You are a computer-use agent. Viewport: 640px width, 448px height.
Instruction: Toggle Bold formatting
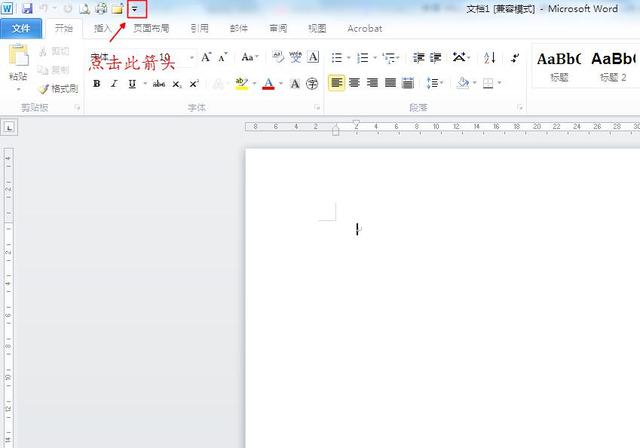click(97, 83)
